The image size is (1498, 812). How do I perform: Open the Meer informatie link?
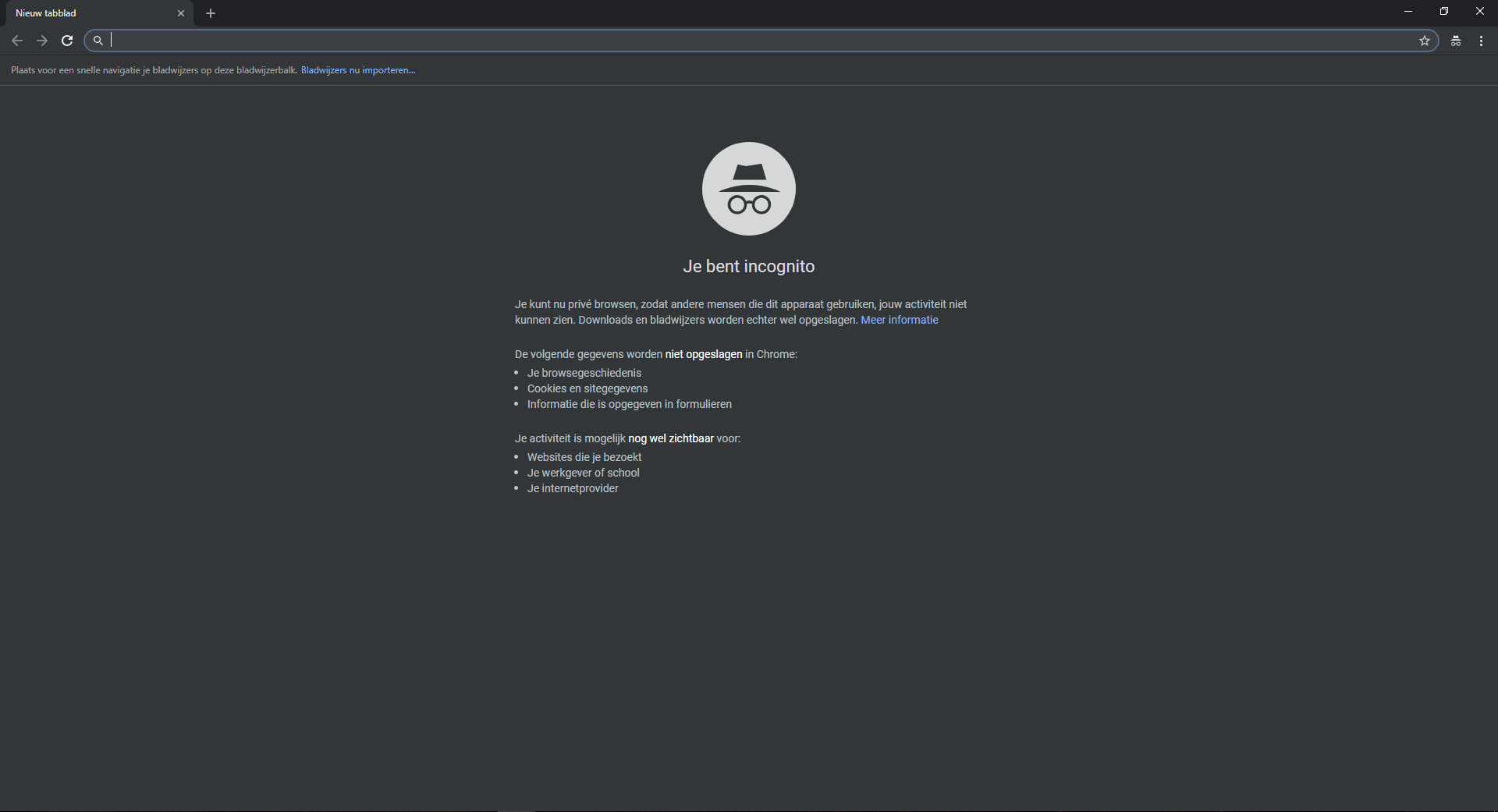point(900,320)
